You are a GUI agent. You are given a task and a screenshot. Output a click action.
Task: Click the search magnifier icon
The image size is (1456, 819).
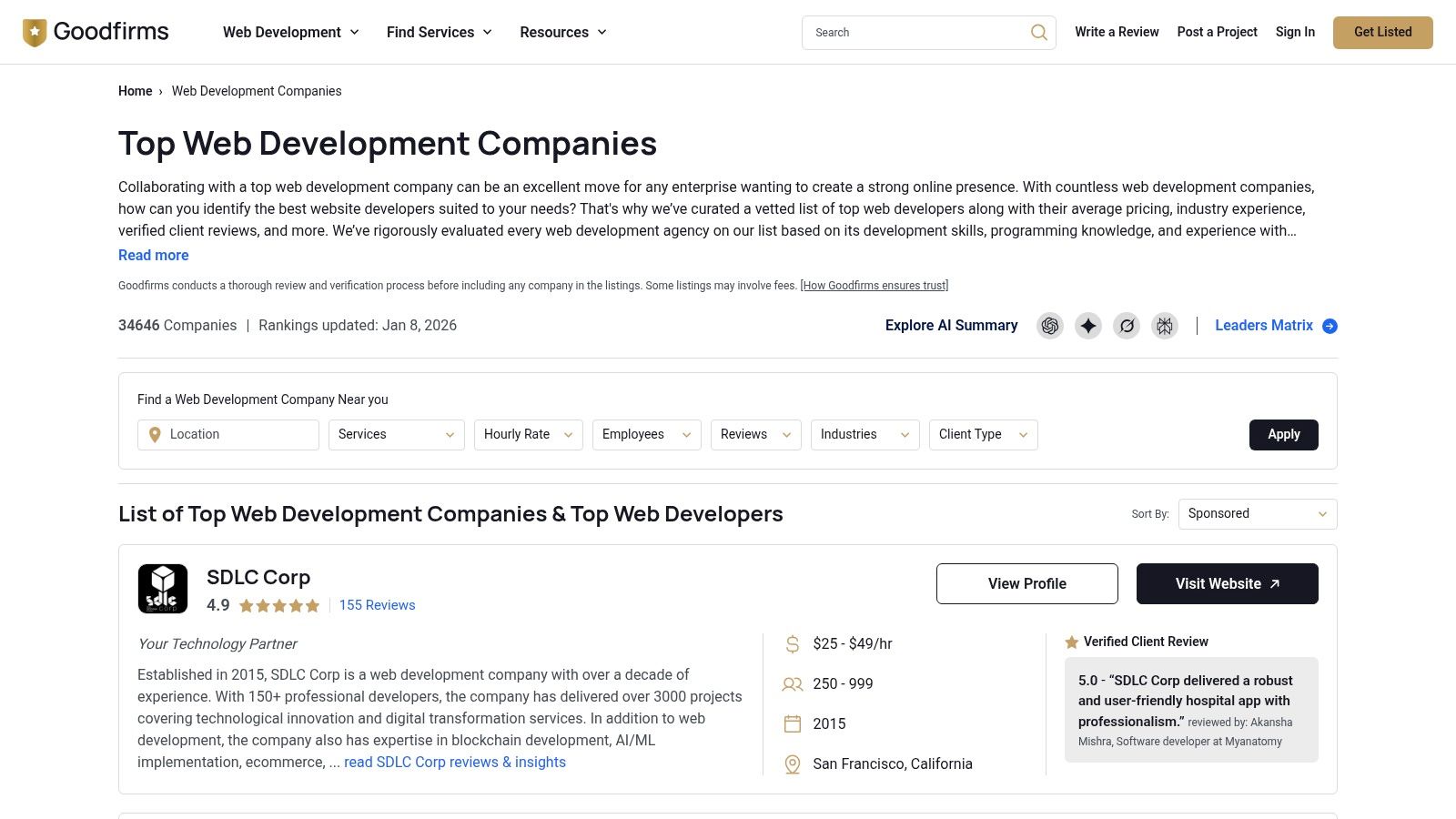[x=1038, y=33]
